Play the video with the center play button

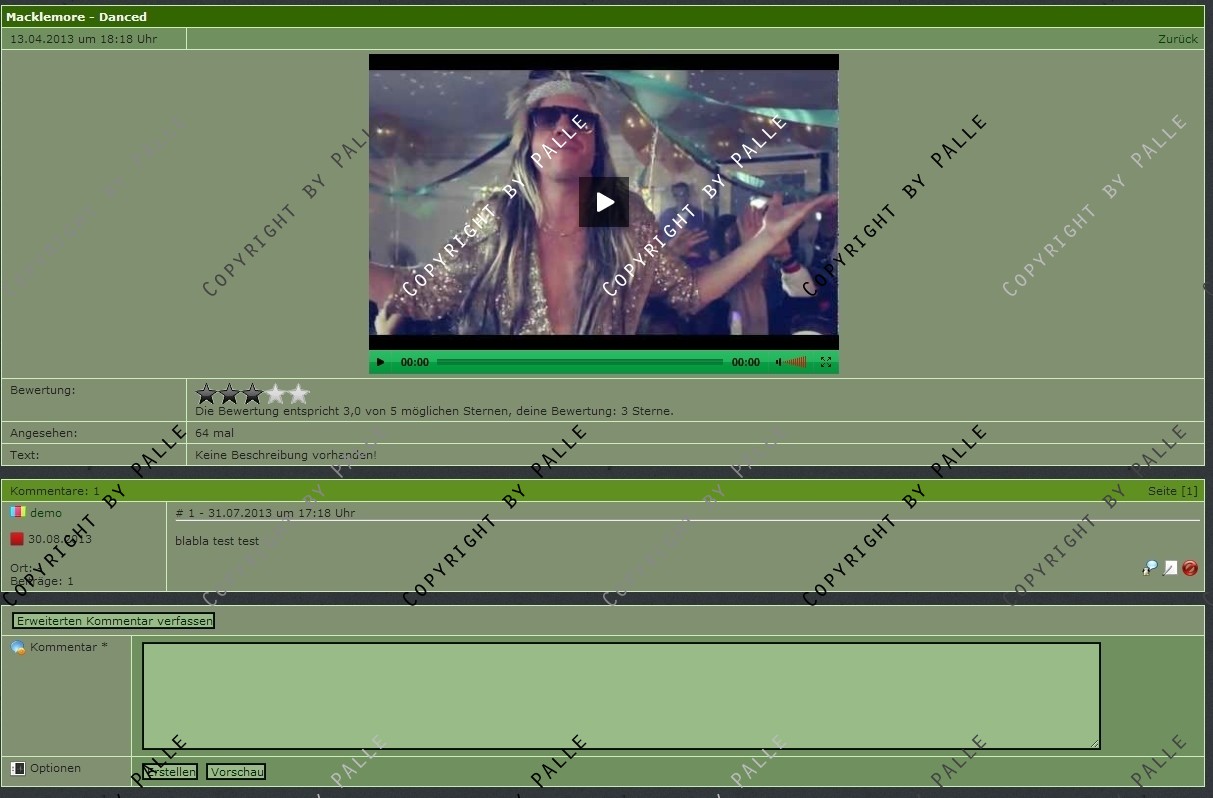pyautogui.click(x=604, y=202)
